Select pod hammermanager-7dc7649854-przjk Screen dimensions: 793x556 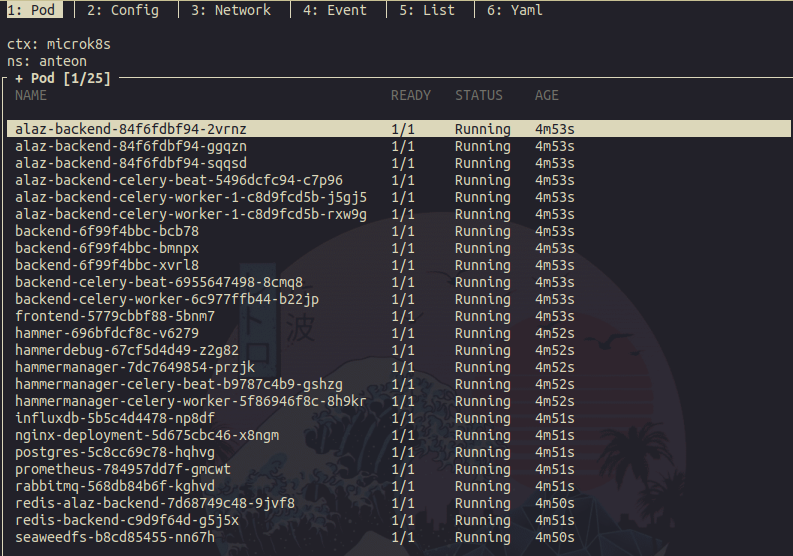pos(399,367)
